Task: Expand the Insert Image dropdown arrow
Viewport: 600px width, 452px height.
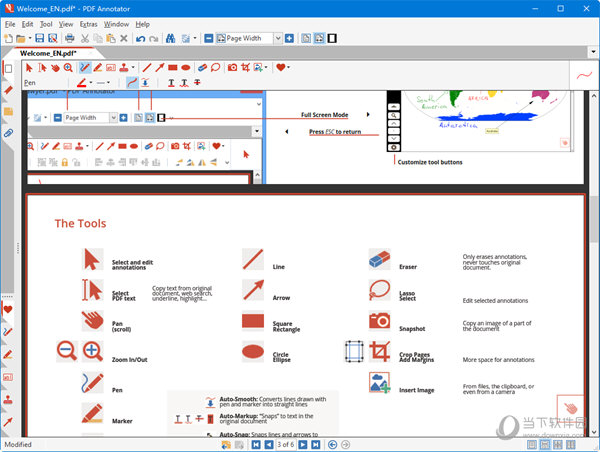Action: (x=266, y=68)
